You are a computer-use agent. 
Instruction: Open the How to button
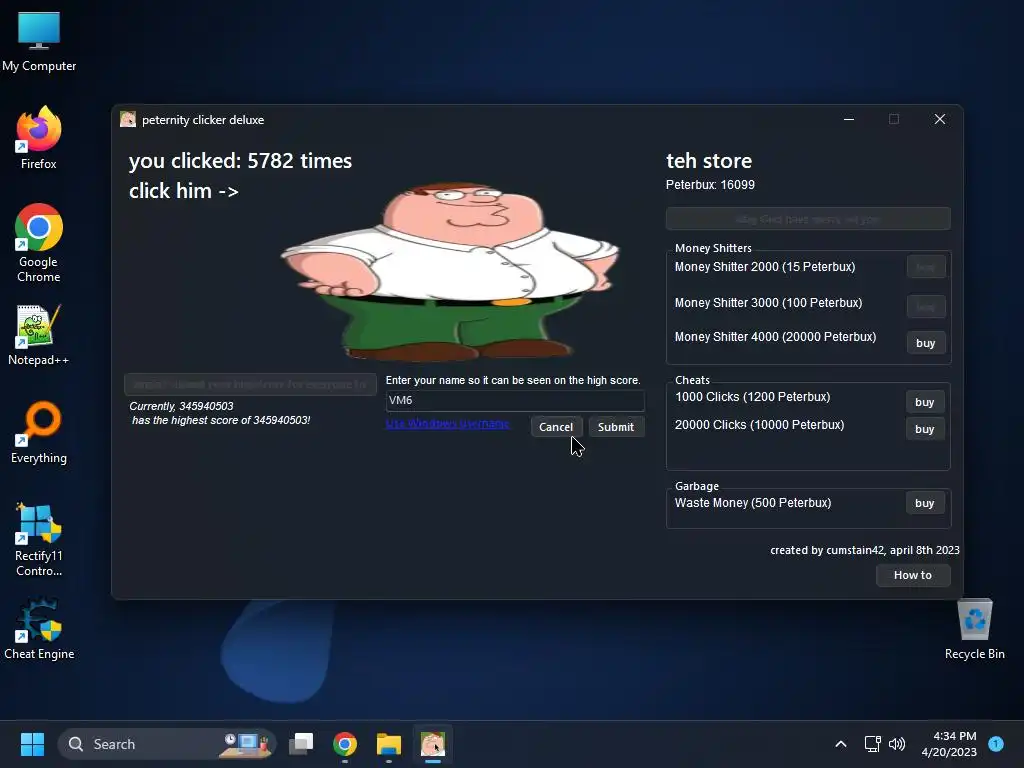(912, 575)
